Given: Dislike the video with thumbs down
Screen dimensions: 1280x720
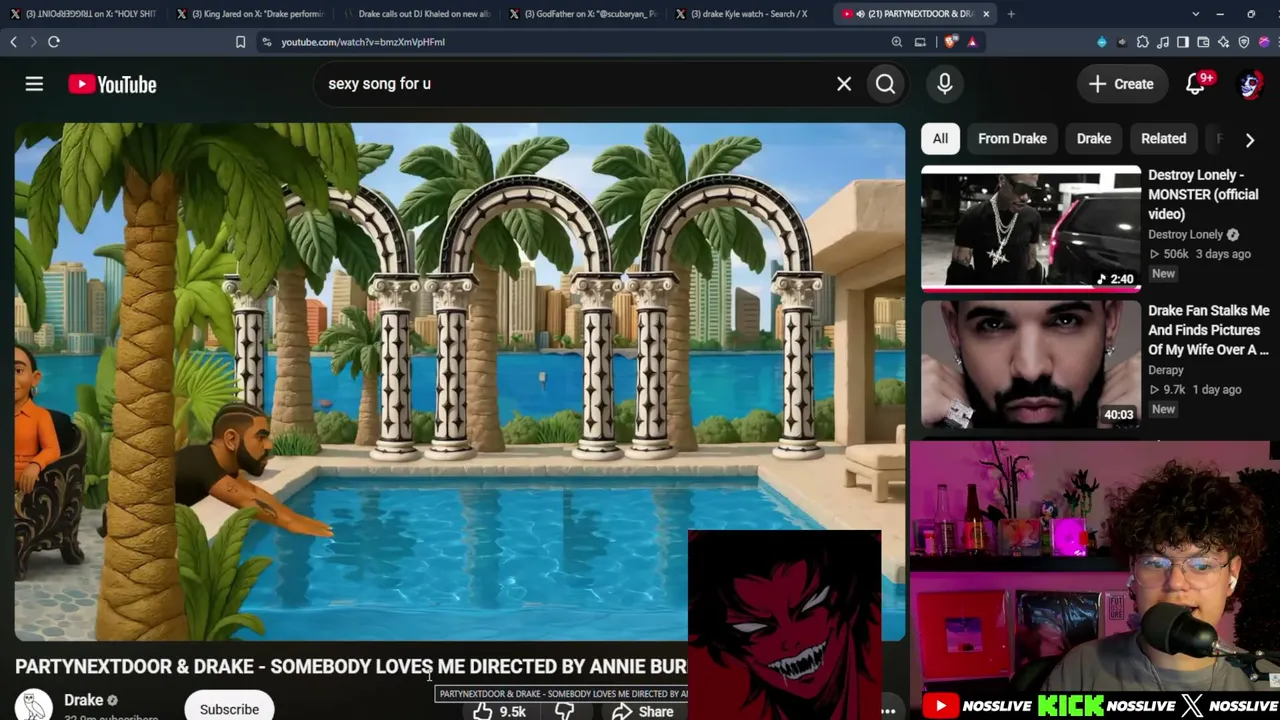Looking at the screenshot, I should (565, 711).
